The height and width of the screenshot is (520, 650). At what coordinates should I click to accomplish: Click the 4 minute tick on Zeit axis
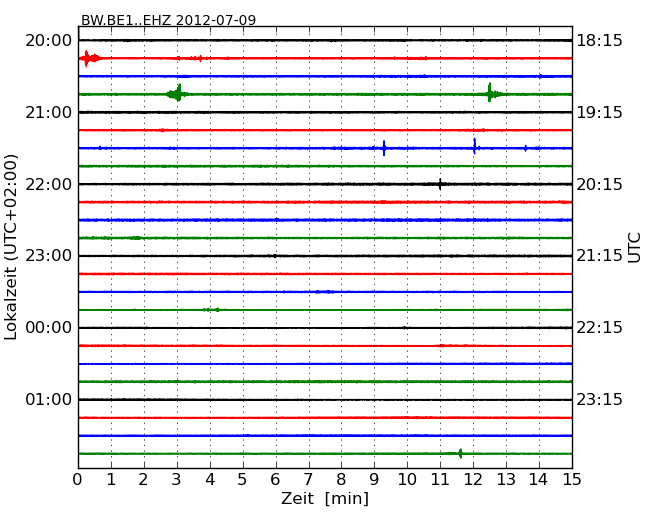[210, 479]
